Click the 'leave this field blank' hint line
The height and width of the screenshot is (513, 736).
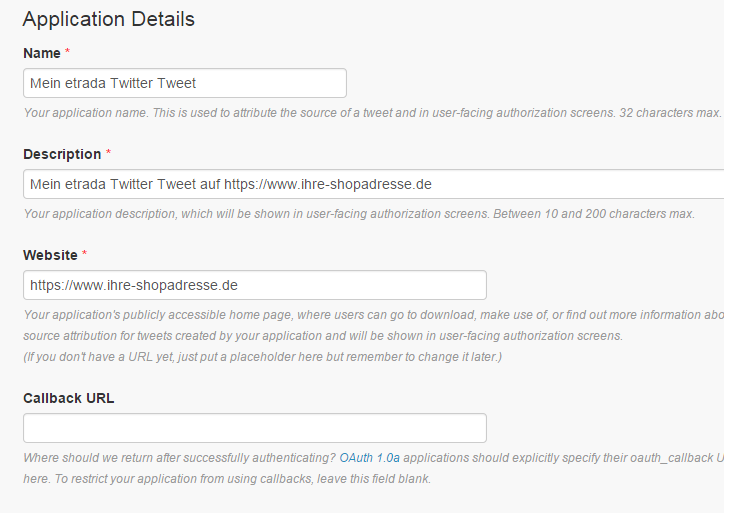226,479
